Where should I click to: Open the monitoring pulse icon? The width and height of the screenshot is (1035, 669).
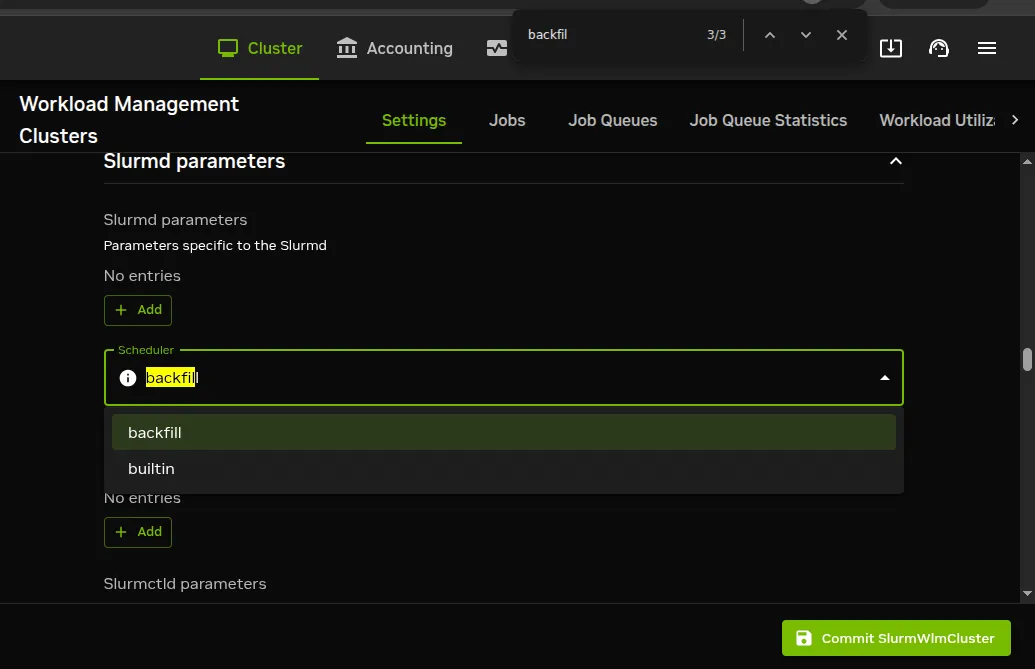point(496,48)
